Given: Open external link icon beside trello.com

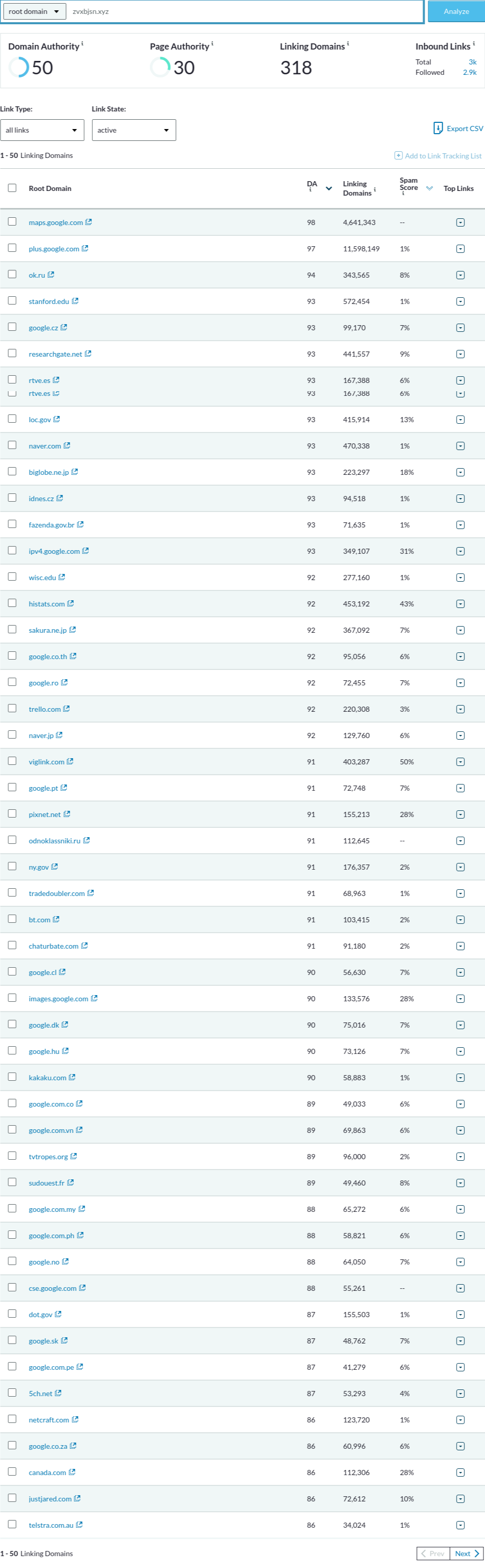Looking at the screenshot, I should [x=67, y=709].
